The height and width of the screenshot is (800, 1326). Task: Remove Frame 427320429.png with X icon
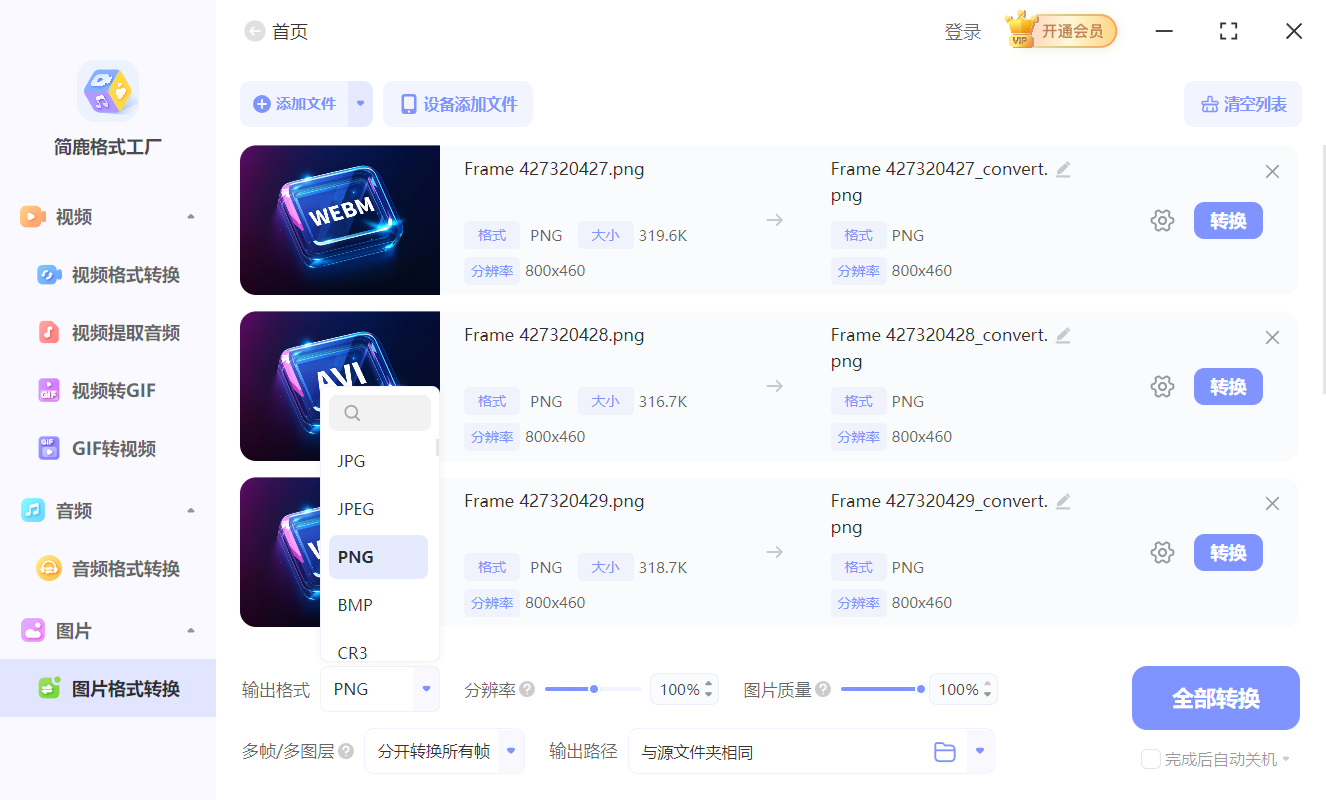tap(1272, 504)
